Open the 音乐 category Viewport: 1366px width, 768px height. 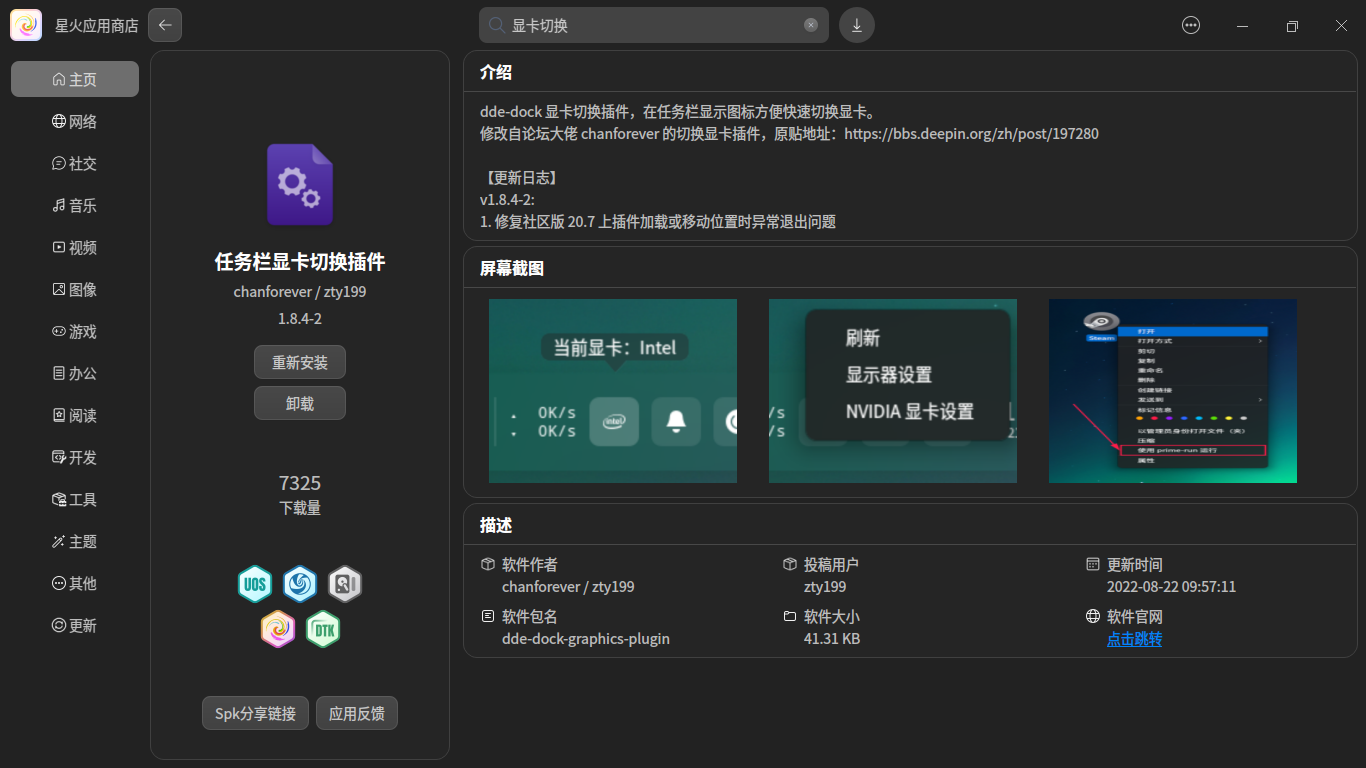click(75, 205)
